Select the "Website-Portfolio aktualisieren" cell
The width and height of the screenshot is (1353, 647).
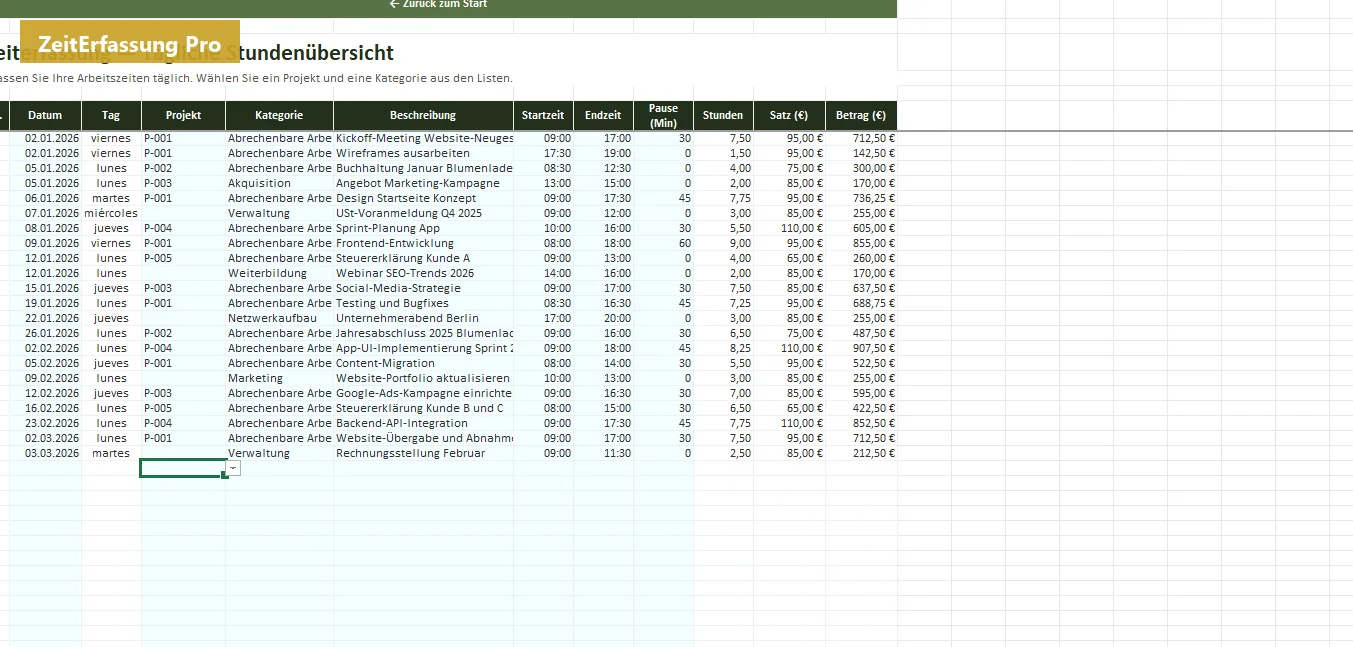tap(423, 378)
